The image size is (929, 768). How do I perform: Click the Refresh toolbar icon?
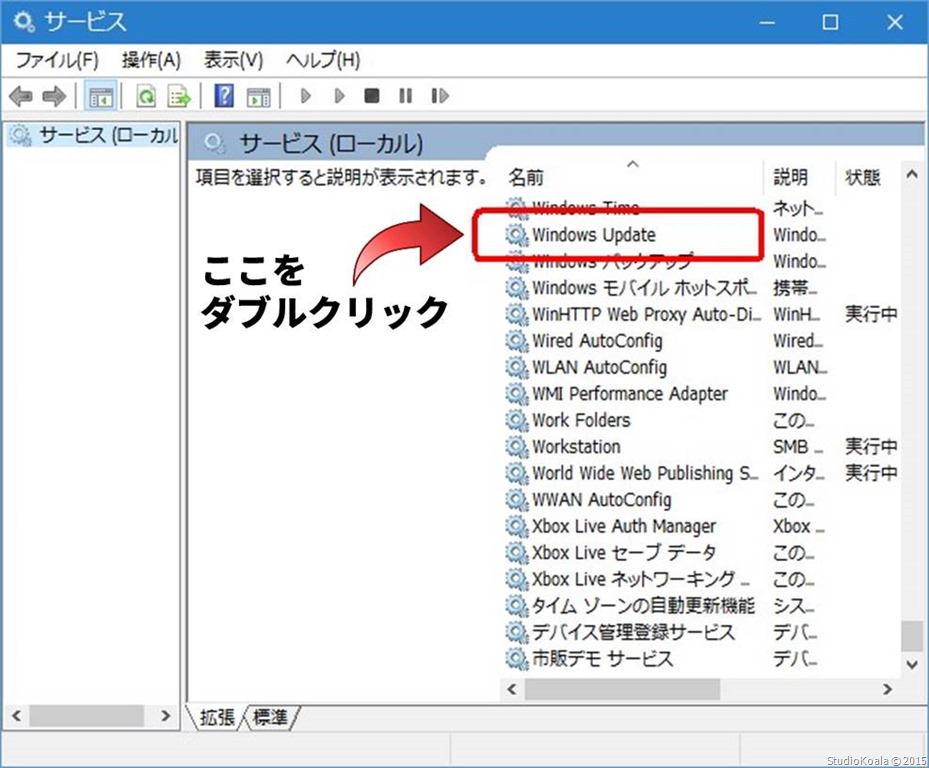click(146, 95)
